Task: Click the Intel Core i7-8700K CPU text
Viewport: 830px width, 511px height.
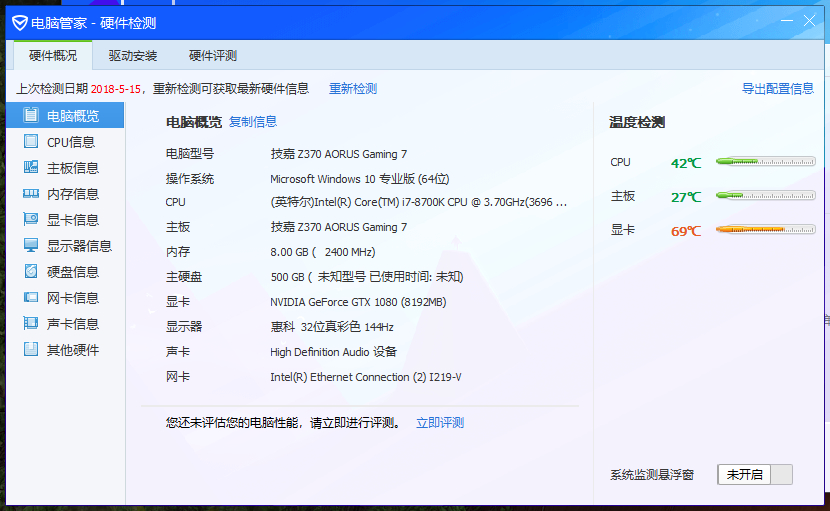Action: [418, 202]
